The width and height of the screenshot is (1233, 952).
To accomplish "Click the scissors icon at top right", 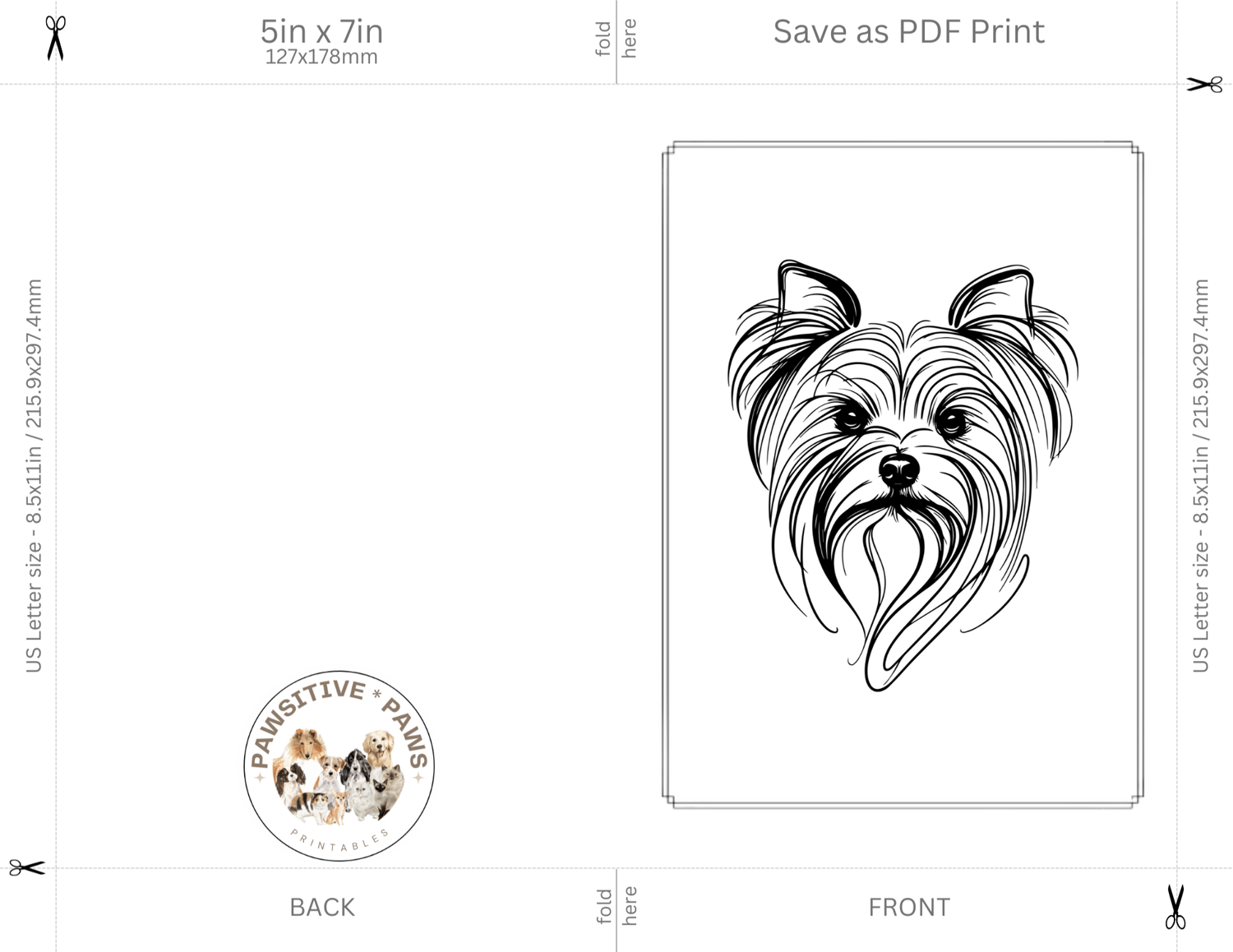I will 1204,84.
